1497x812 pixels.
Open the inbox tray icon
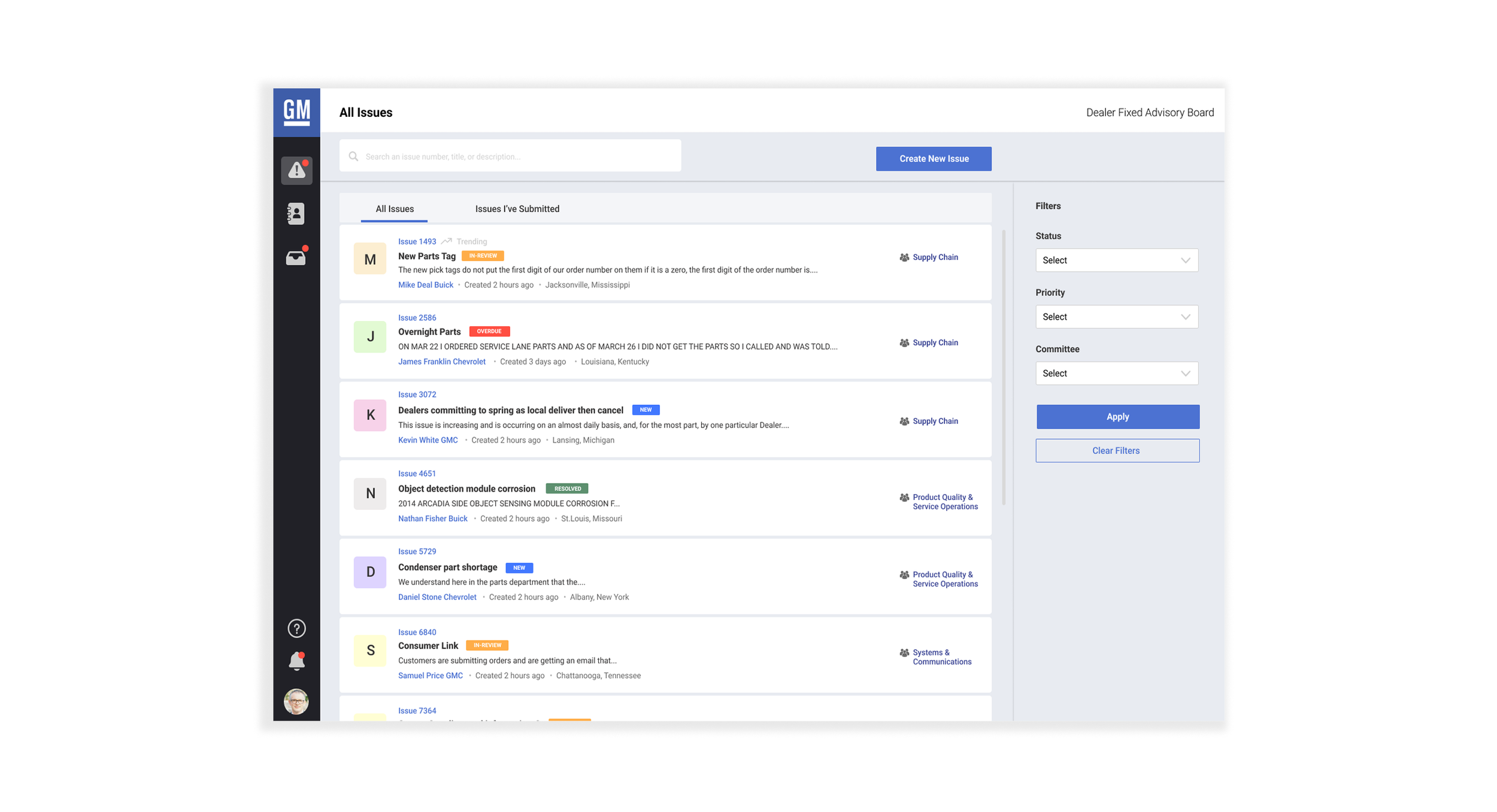click(x=296, y=257)
